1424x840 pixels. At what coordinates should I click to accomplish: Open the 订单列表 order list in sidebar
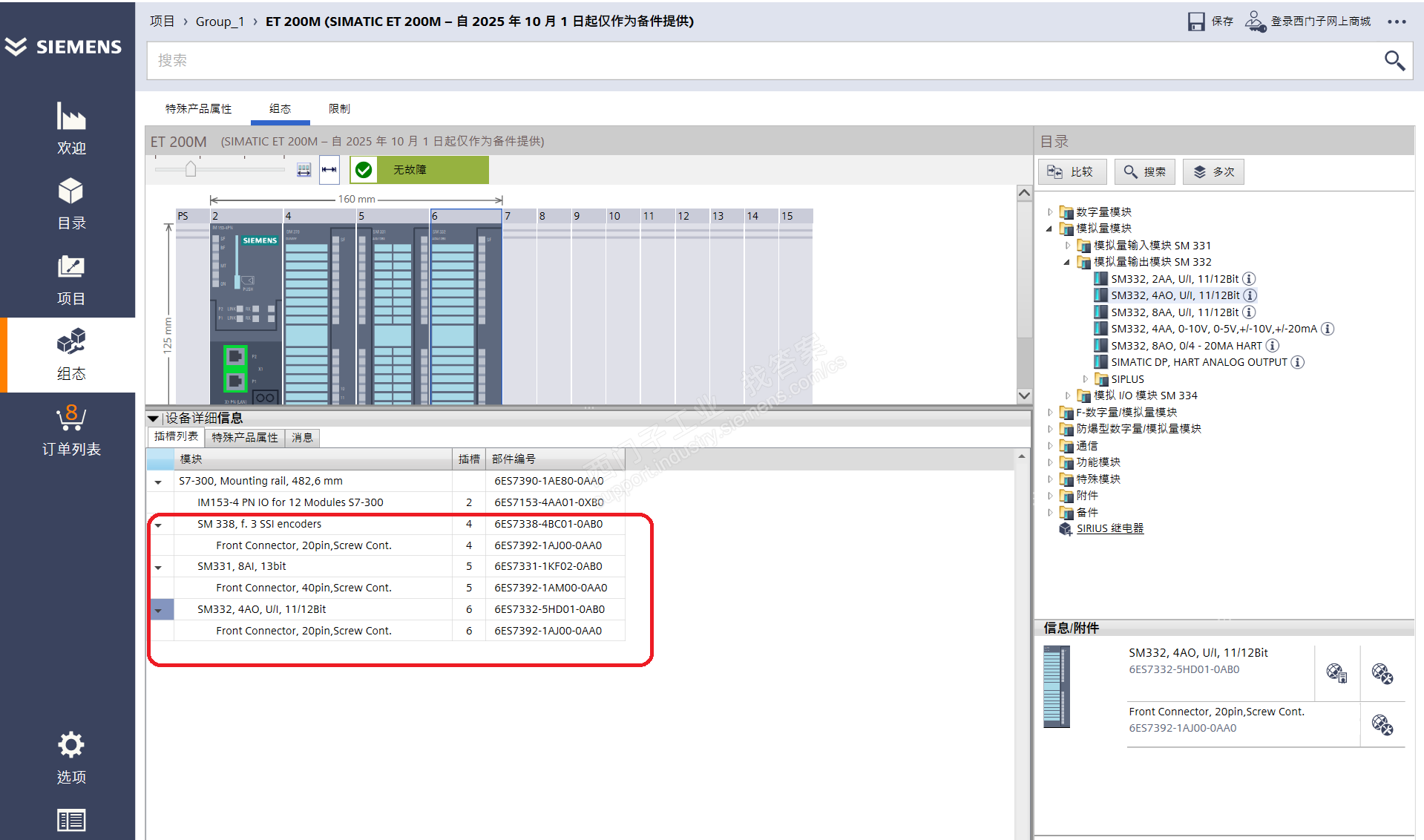(71, 430)
